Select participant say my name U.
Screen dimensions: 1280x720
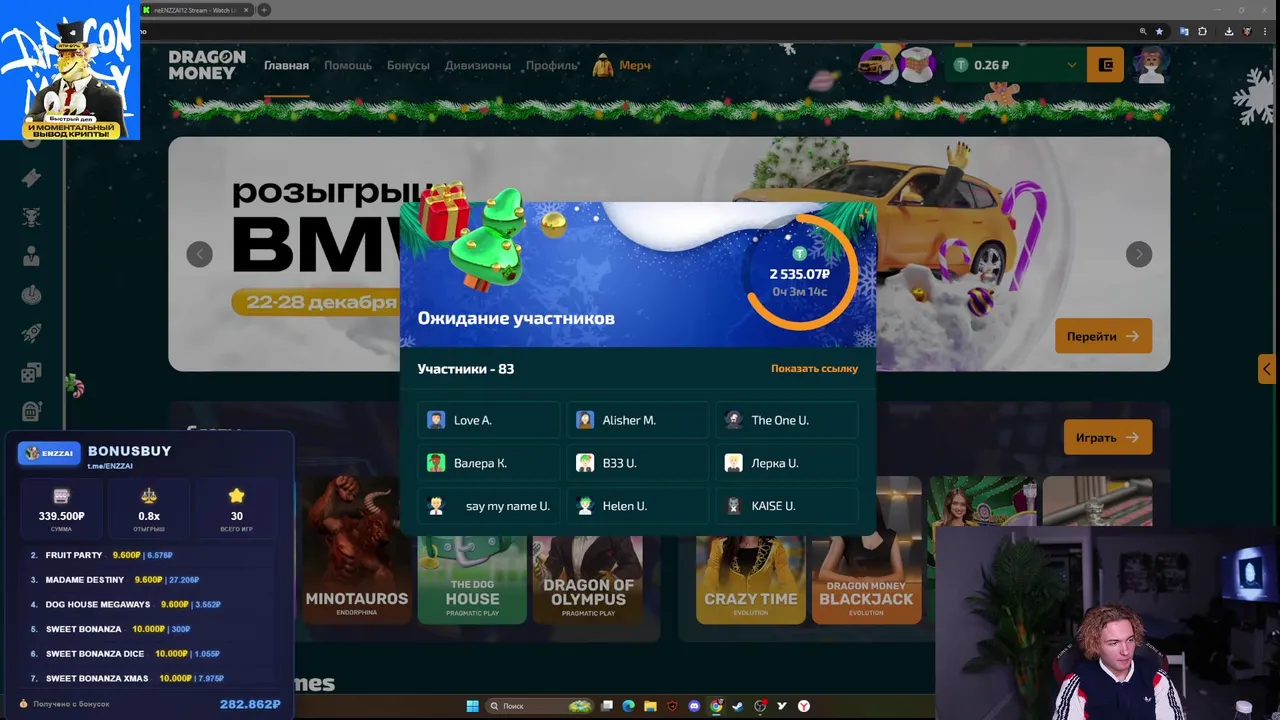click(x=488, y=506)
